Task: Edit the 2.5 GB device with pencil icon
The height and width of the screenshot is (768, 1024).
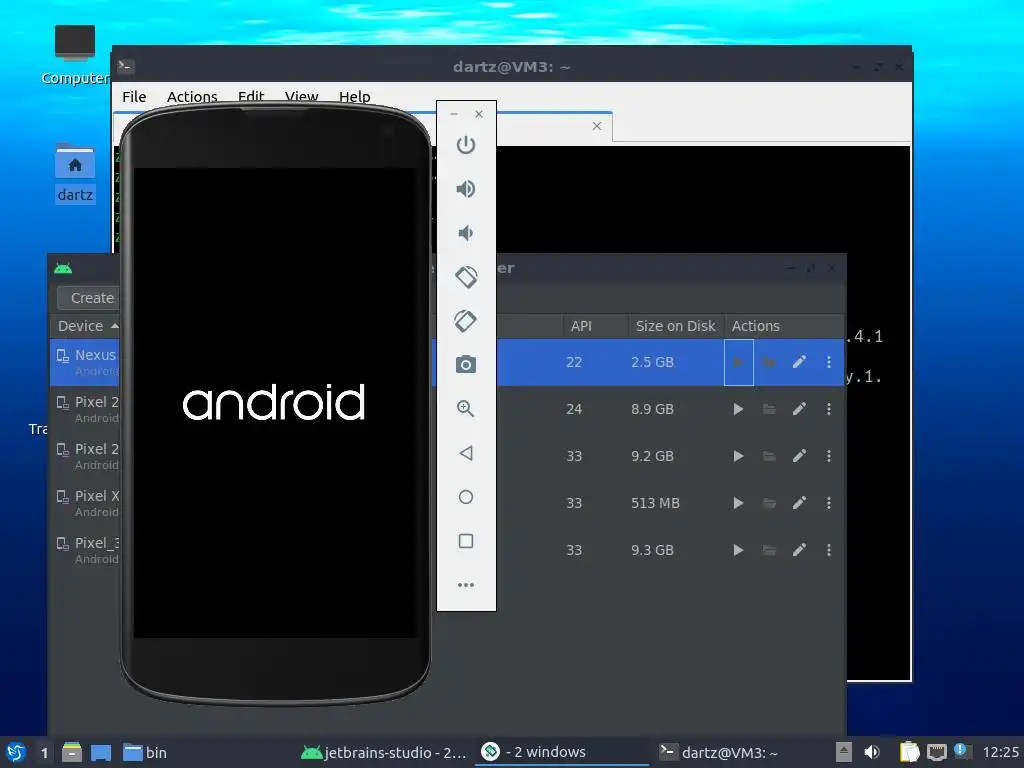Action: pos(799,362)
